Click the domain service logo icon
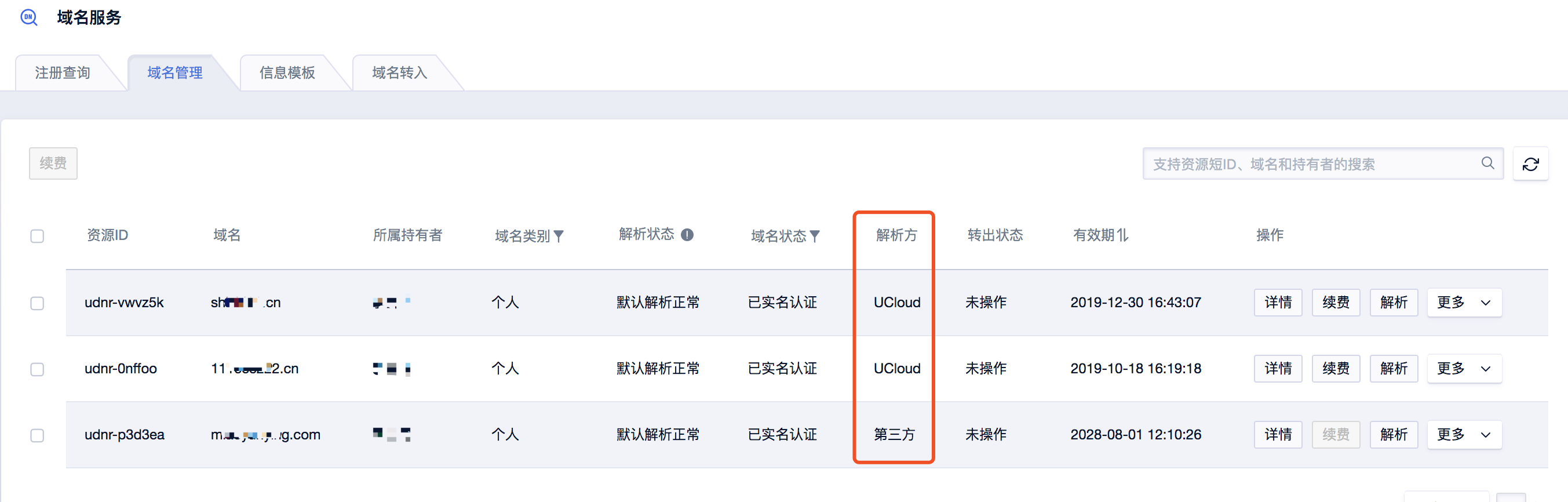The image size is (1568, 502). pos(28,17)
